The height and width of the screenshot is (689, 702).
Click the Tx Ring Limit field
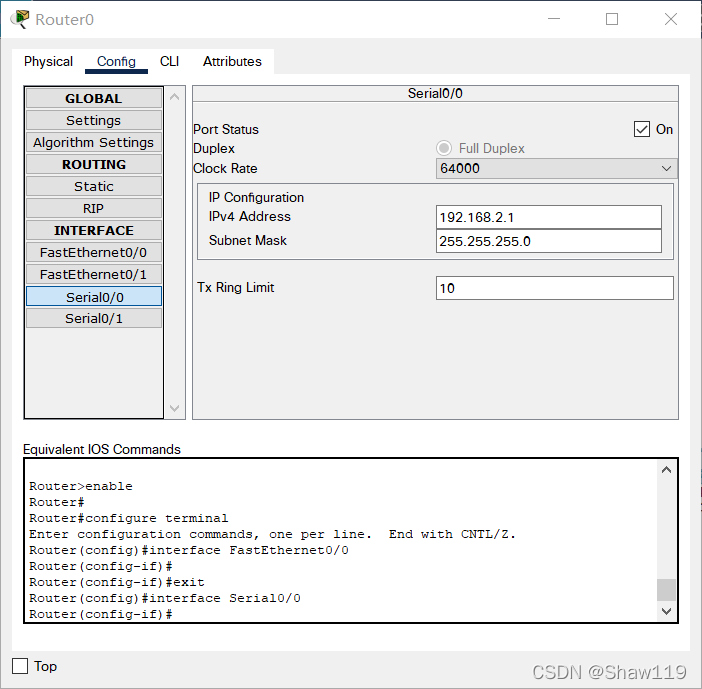[554, 288]
